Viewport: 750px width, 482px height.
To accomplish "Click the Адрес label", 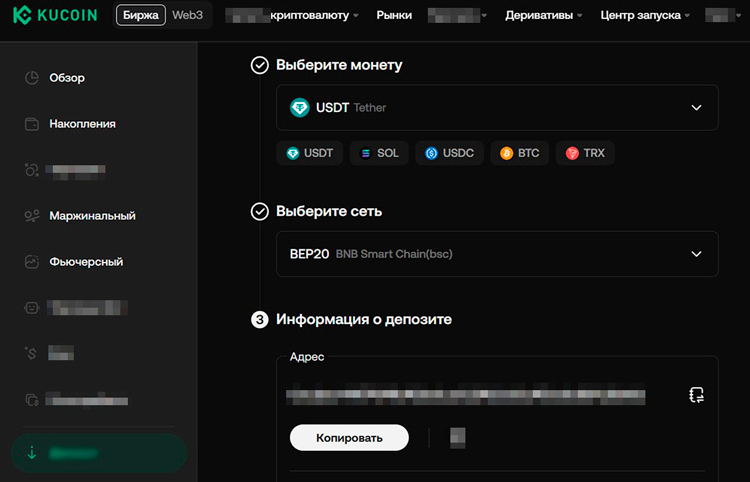I will click(x=307, y=357).
